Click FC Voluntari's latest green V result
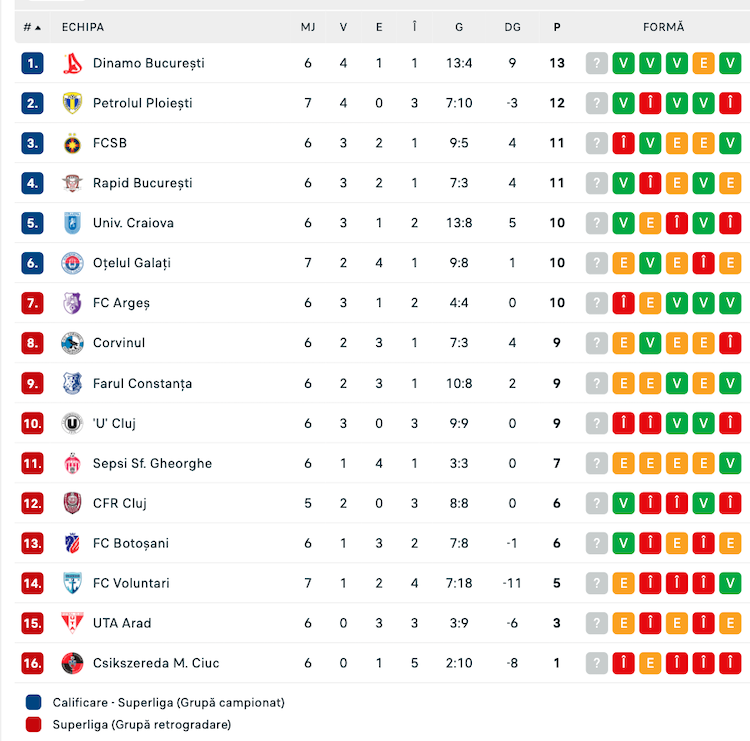This screenshot has width=750, height=741. (x=730, y=583)
